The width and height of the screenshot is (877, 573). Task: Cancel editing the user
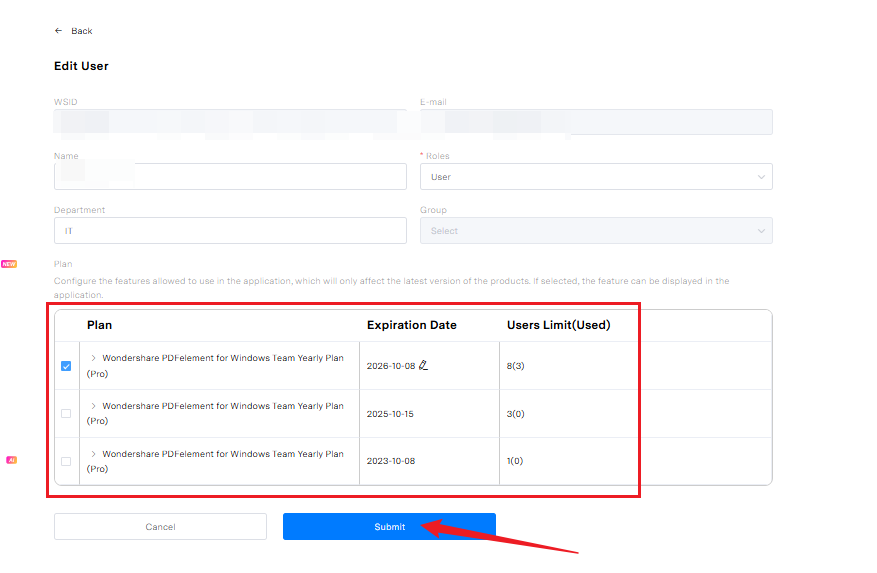(x=161, y=527)
